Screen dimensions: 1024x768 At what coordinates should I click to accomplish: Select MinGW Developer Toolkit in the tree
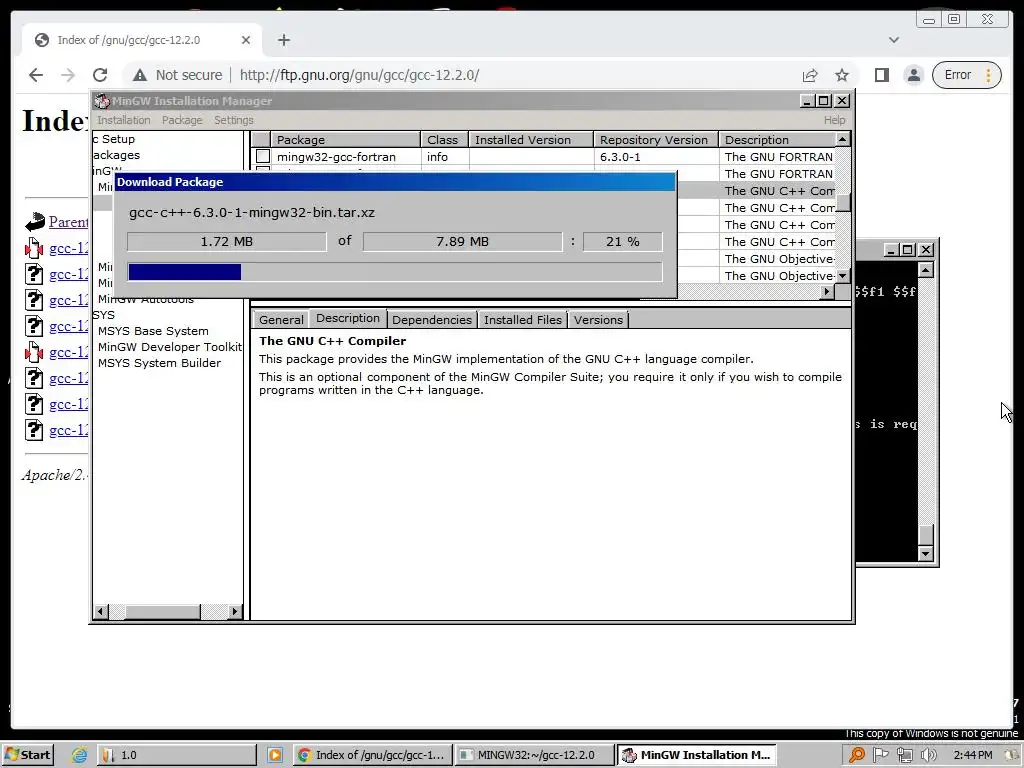(x=170, y=347)
